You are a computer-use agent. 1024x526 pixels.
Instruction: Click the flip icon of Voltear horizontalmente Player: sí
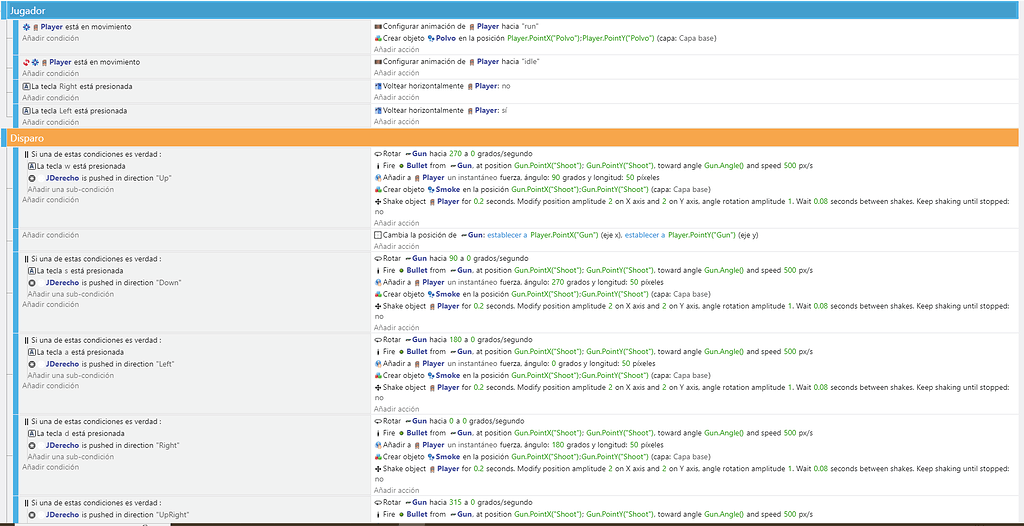[377, 110]
